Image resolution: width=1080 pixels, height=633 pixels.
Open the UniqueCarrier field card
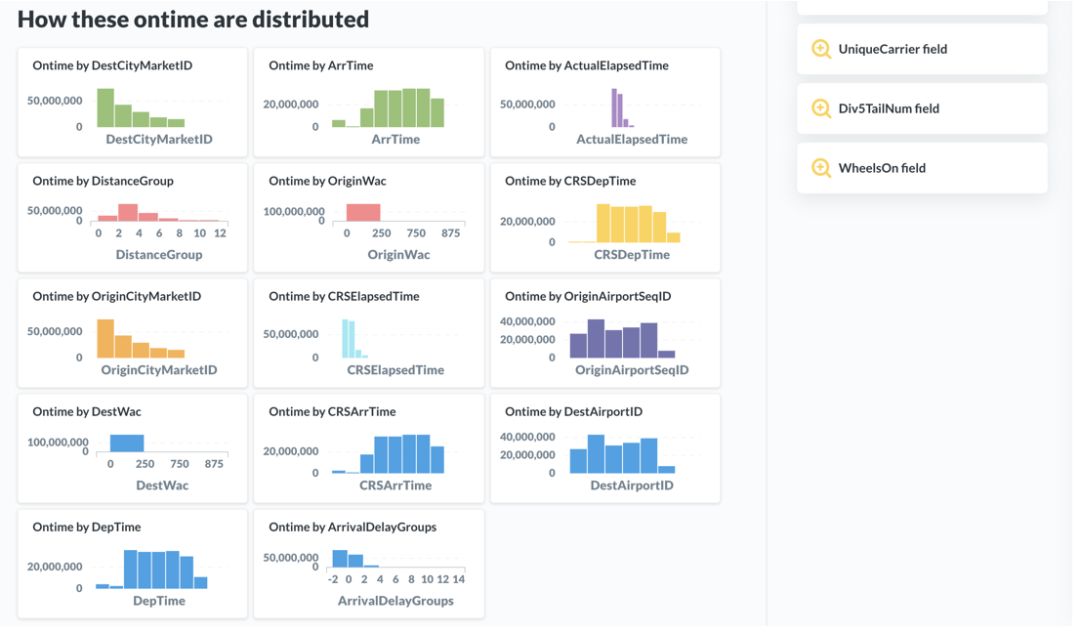coord(922,49)
